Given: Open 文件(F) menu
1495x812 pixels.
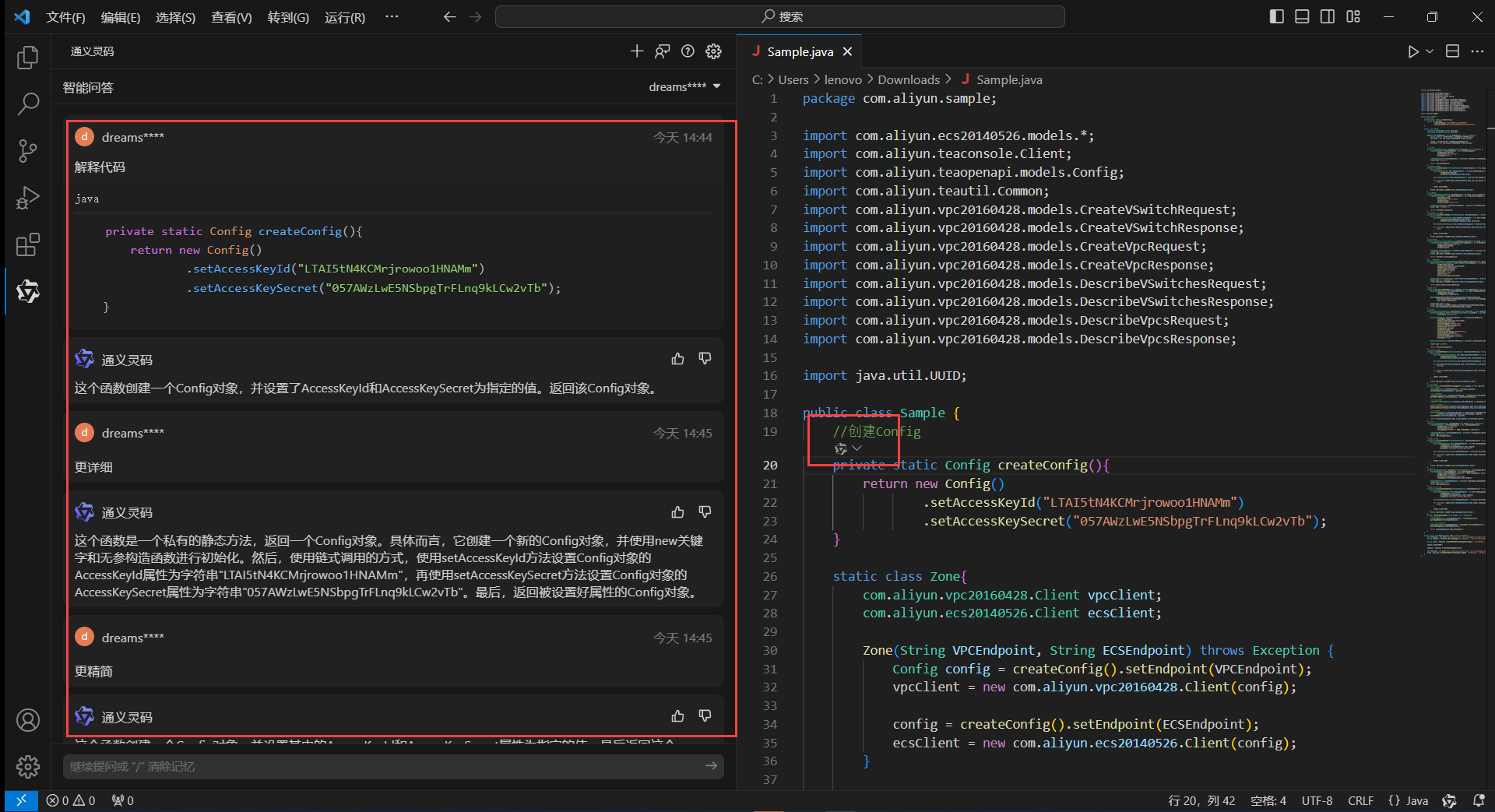Looking at the screenshot, I should tap(65, 17).
